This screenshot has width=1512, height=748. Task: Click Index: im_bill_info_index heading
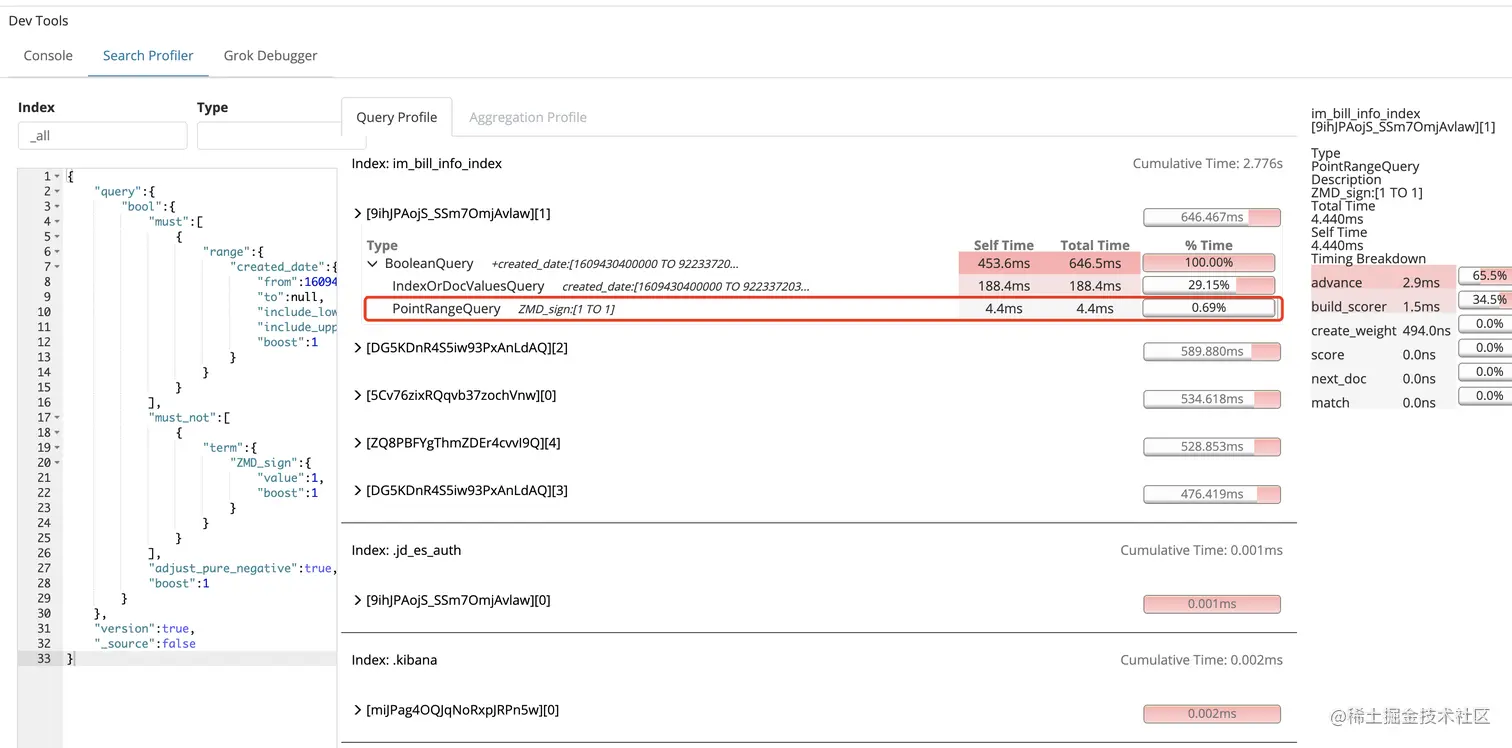[427, 163]
